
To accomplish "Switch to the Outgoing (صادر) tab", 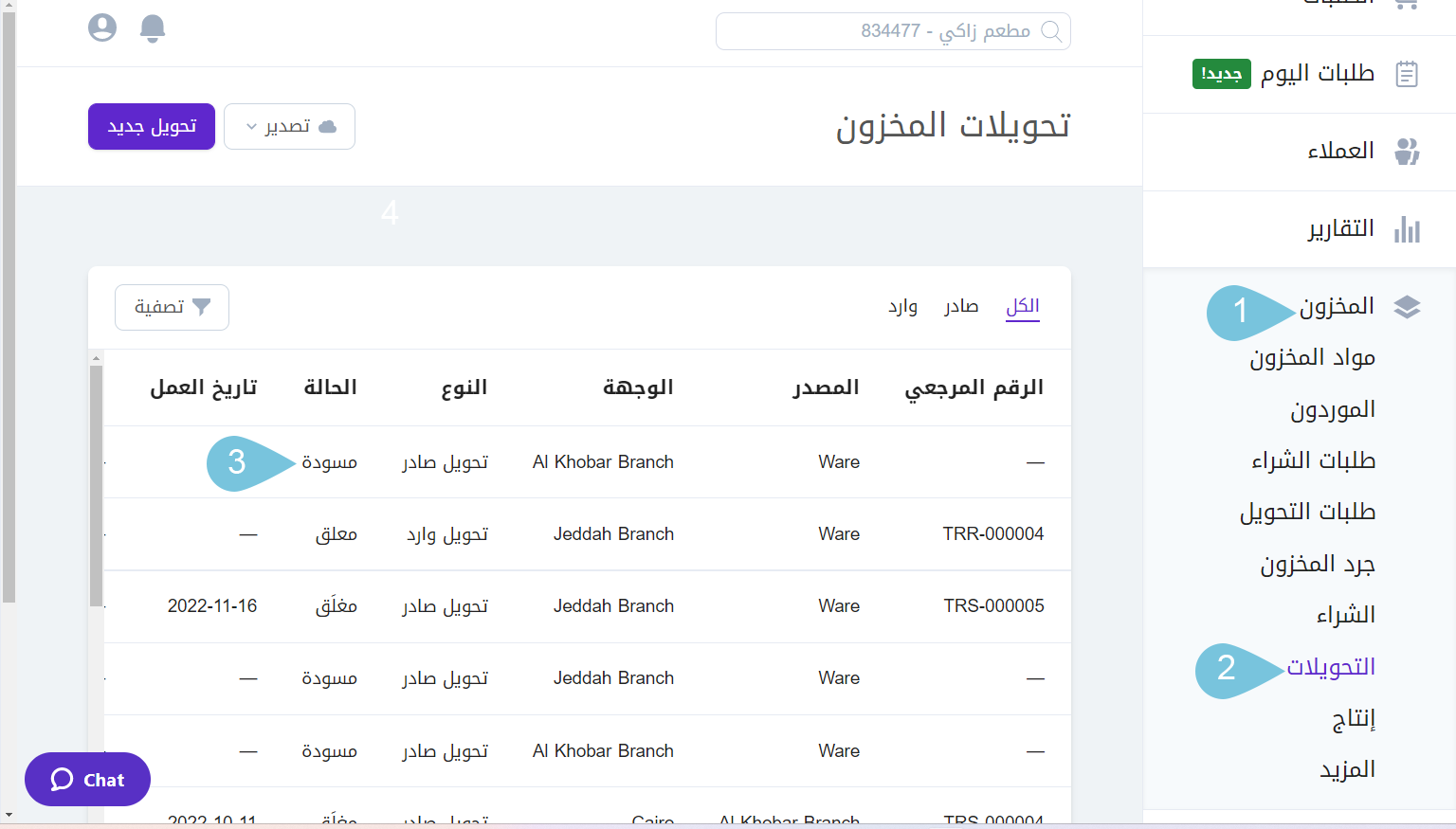I will tap(961, 306).
